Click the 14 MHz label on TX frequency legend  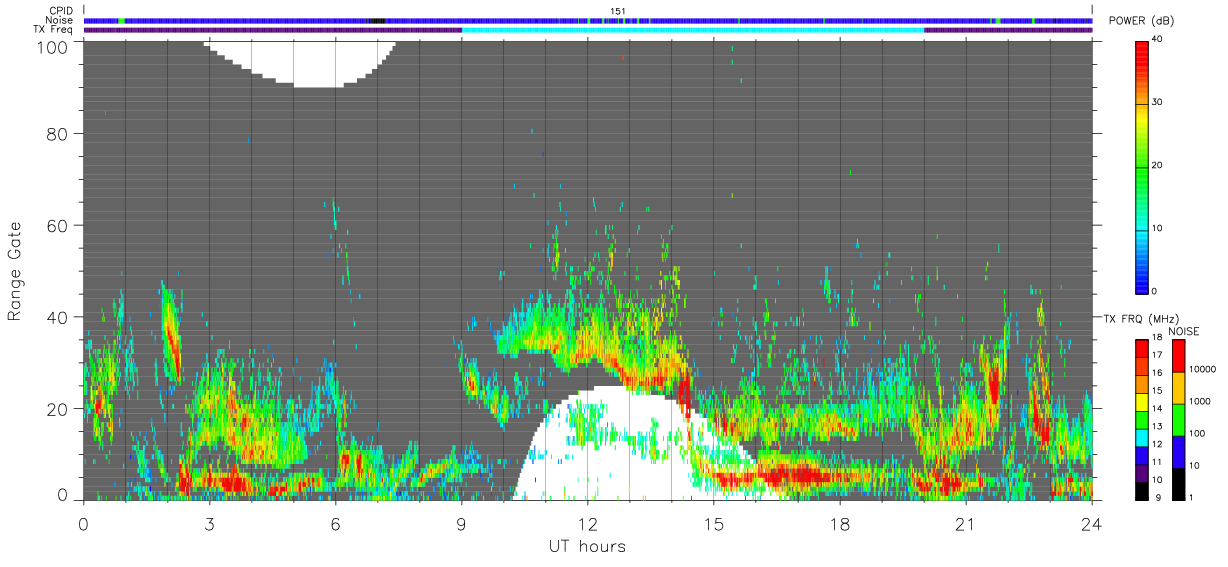pyautogui.click(x=1155, y=409)
